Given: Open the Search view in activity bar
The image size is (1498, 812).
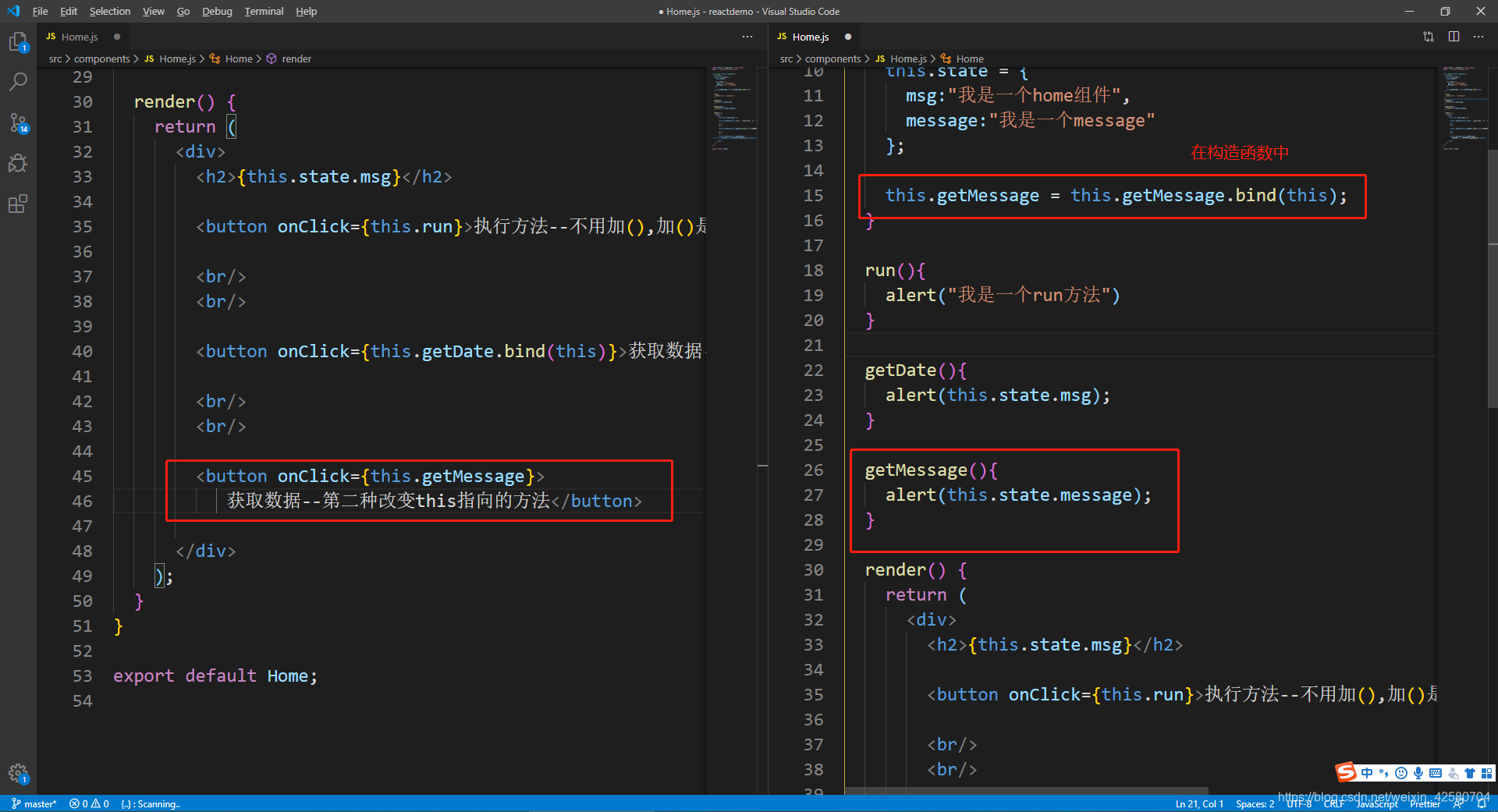Looking at the screenshot, I should [18, 82].
